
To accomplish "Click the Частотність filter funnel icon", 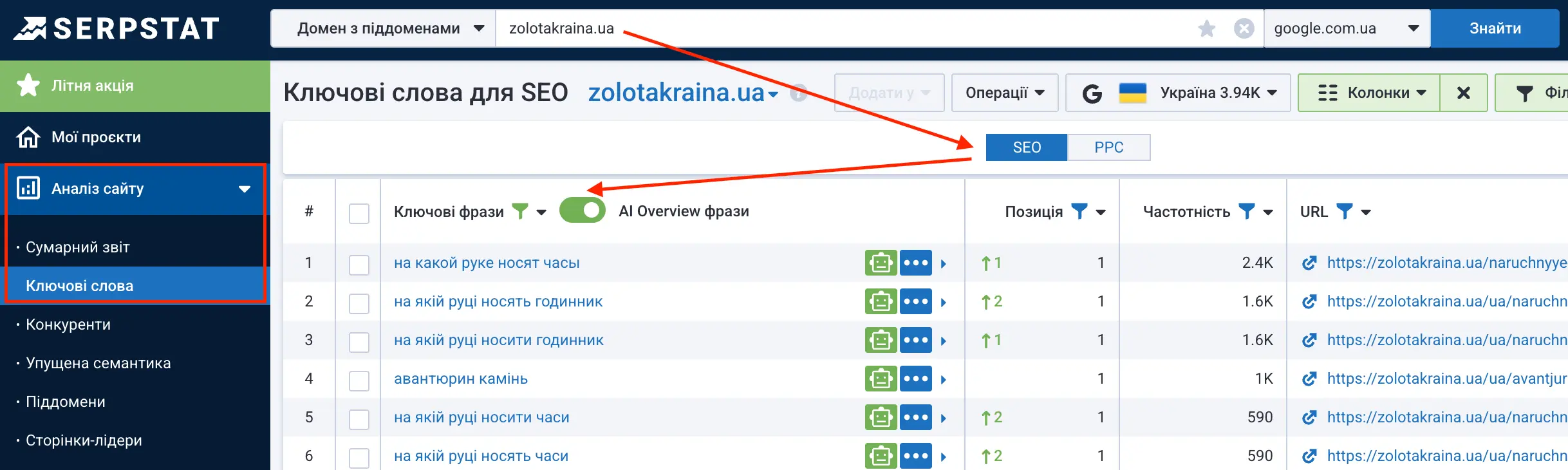I will click(1247, 211).
